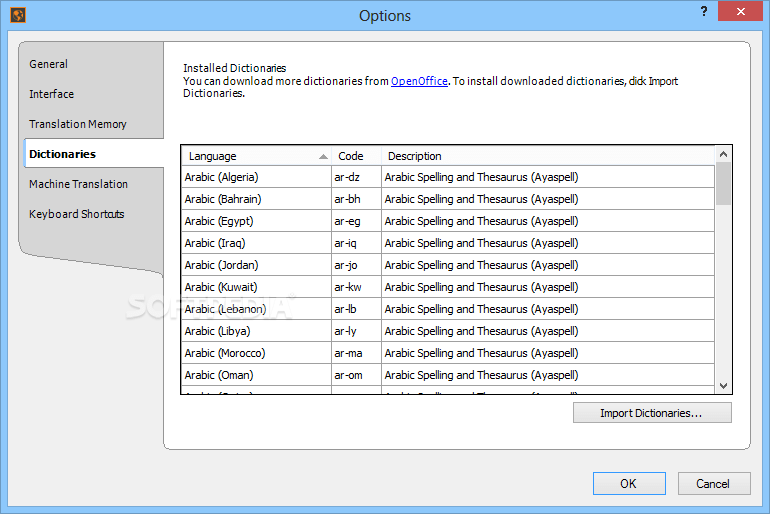Select the Arabic (Oman) row
Screen dimensions: 770x514
(x=448, y=375)
